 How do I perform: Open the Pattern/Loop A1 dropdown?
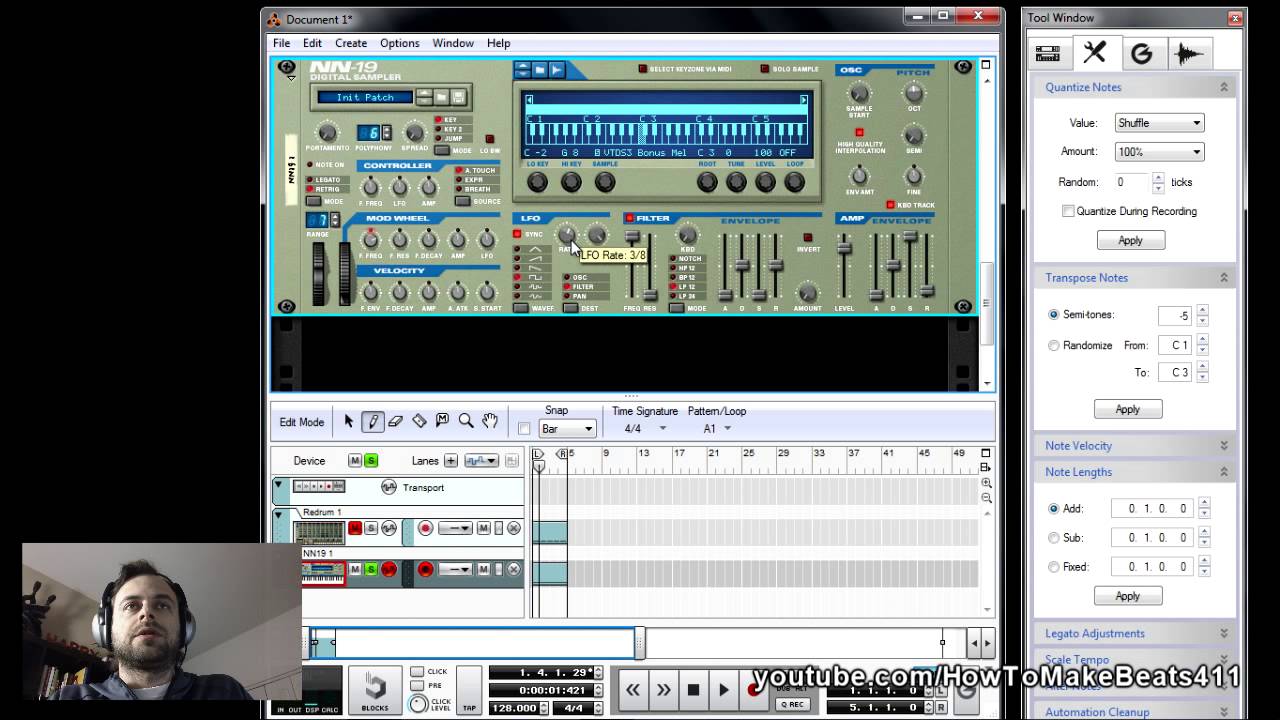point(717,428)
